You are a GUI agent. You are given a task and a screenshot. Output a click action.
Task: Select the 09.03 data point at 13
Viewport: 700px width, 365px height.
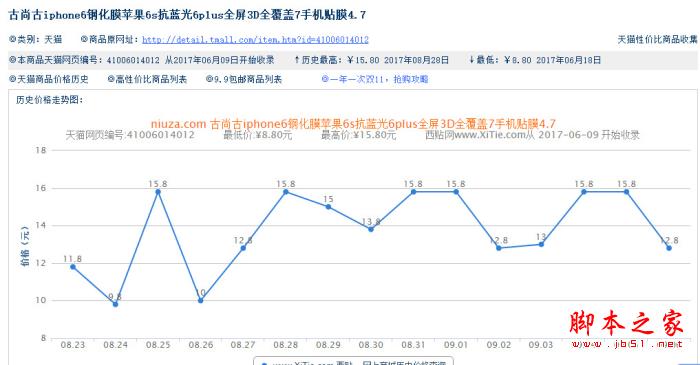(541, 245)
